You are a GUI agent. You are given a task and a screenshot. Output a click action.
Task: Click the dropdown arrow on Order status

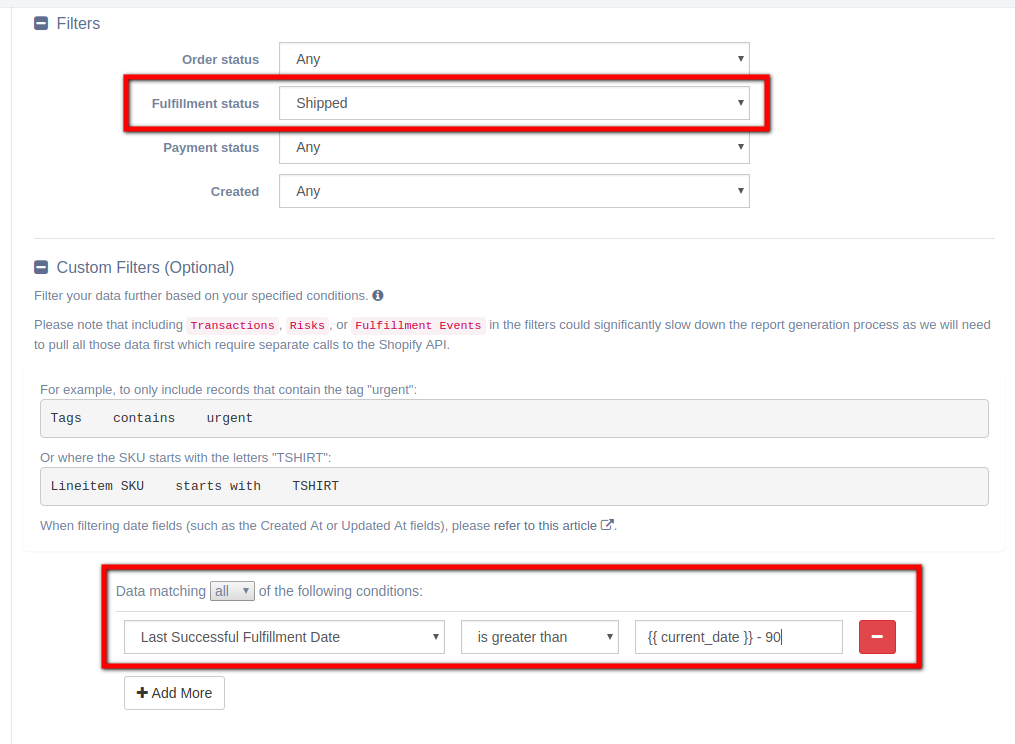(740, 59)
